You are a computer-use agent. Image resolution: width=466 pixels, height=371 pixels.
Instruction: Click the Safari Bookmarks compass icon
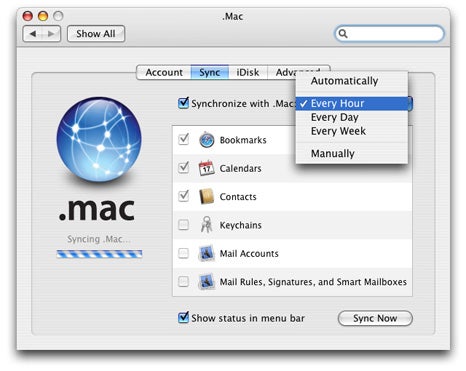point(207,140)
